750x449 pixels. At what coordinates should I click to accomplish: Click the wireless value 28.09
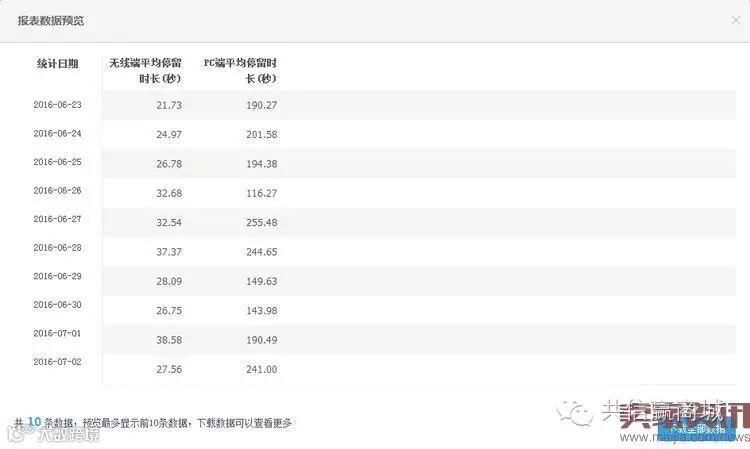(169, 281)
